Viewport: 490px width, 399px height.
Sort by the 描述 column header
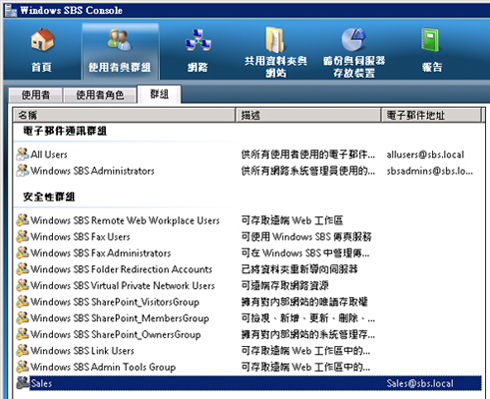pos(308,115)
